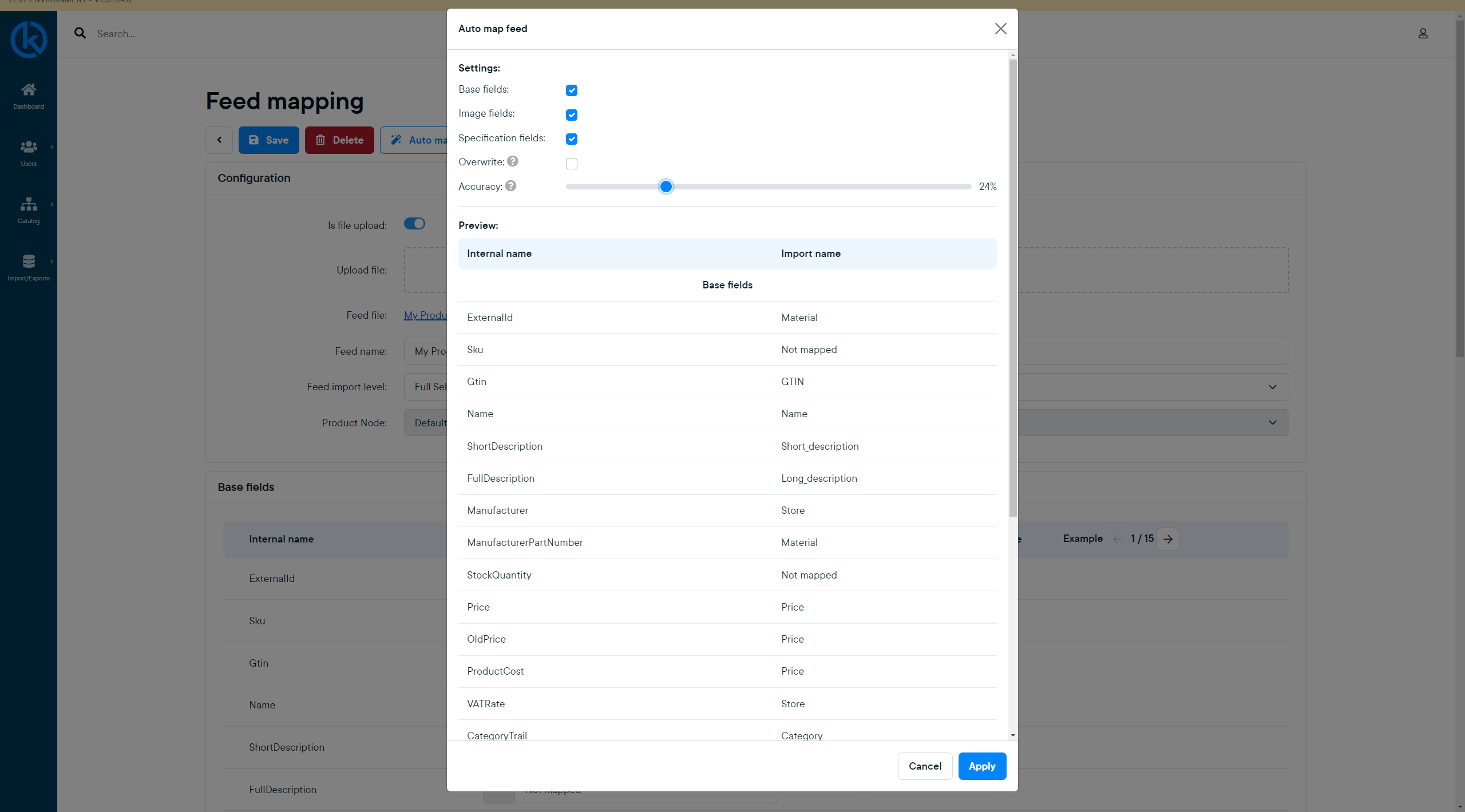The width and height of the screenshot is (1465, 812).
Task: Click the Accuracy slider handle
Action: pos(666,187)
